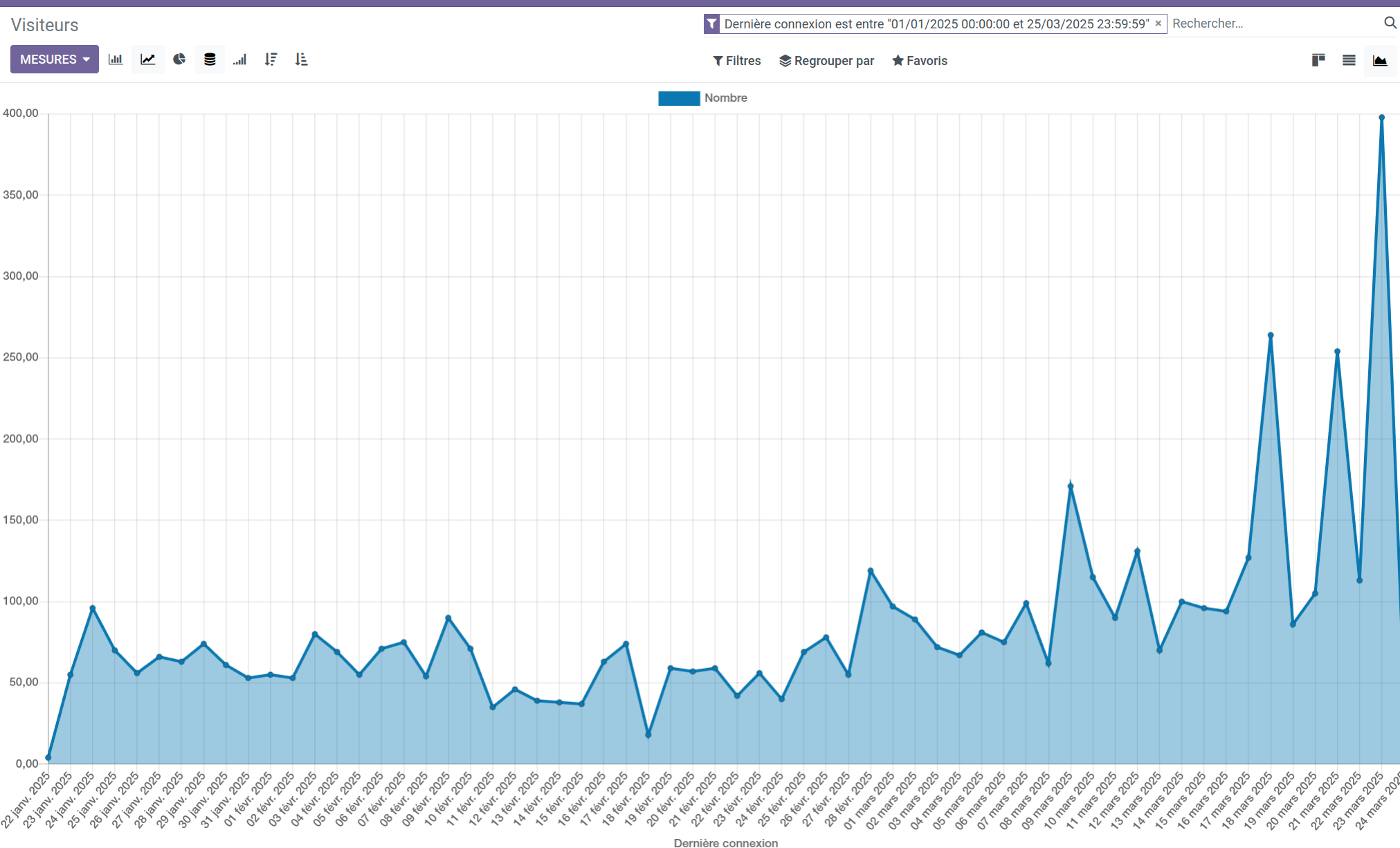Sort data in ascending order
This screenshot has width=1400, height=848.
pos(301,60)
